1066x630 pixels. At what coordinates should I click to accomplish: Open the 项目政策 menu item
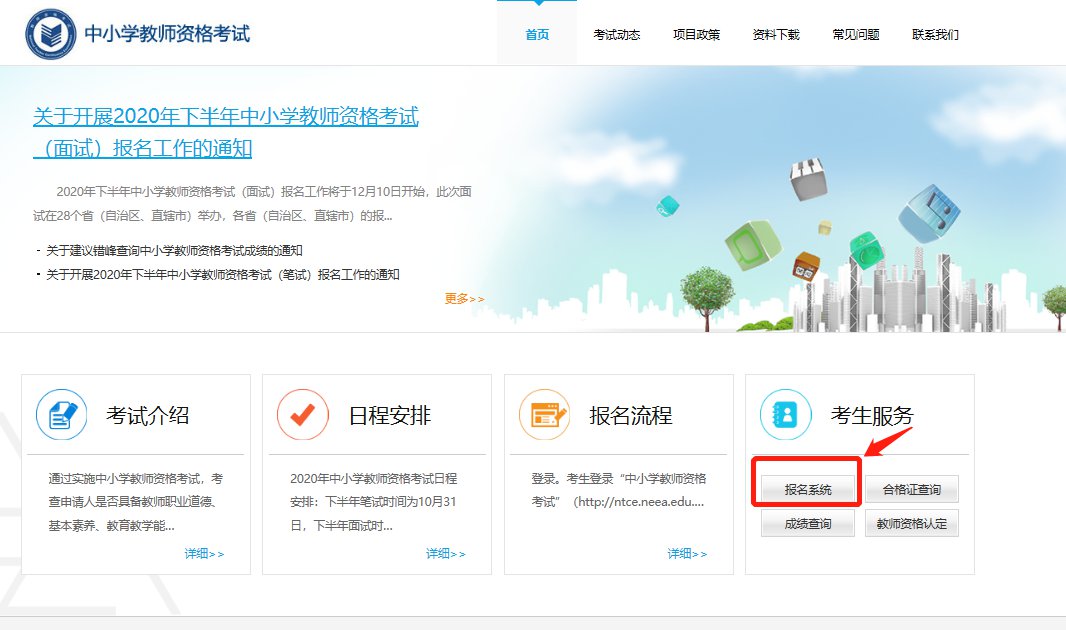(x=696, y=35)
